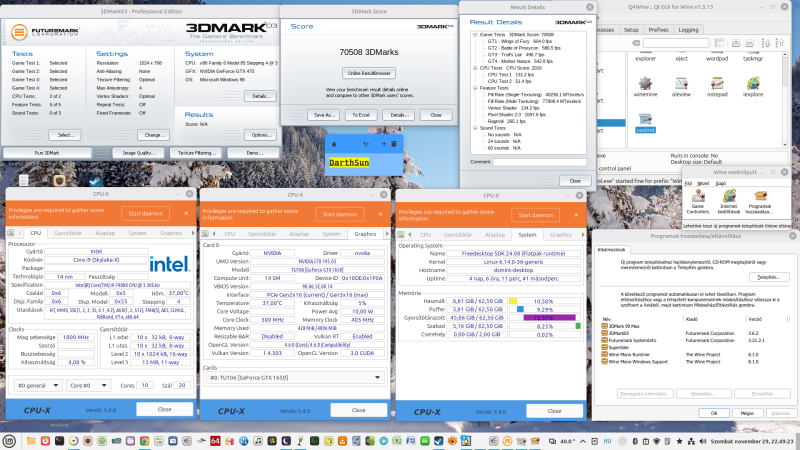Click the sort descending arrow icon in Q4Wine
Screen dimensions: 800x450
tap(766, 43)
